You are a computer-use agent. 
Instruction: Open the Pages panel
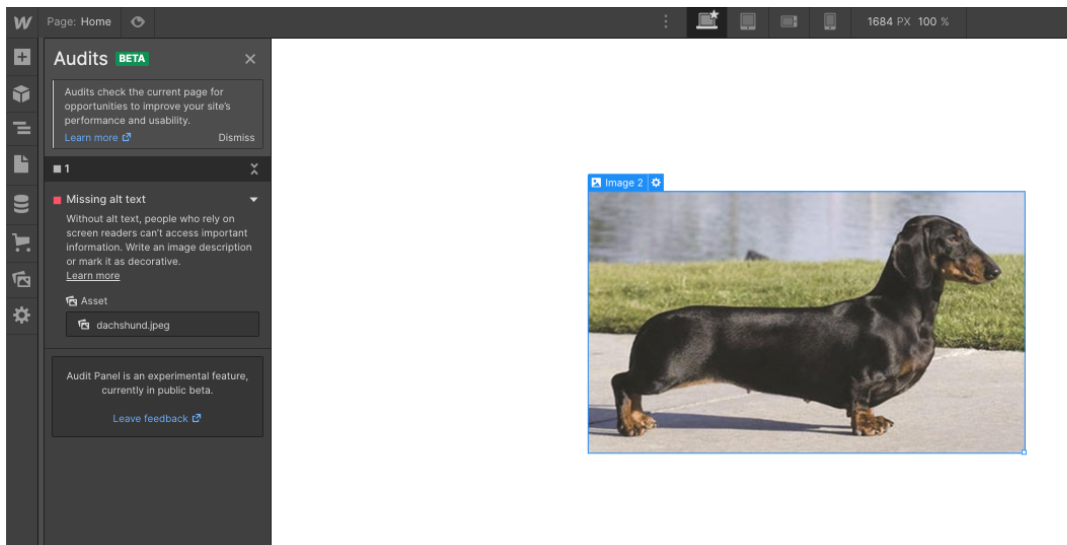tap(22, 164)
